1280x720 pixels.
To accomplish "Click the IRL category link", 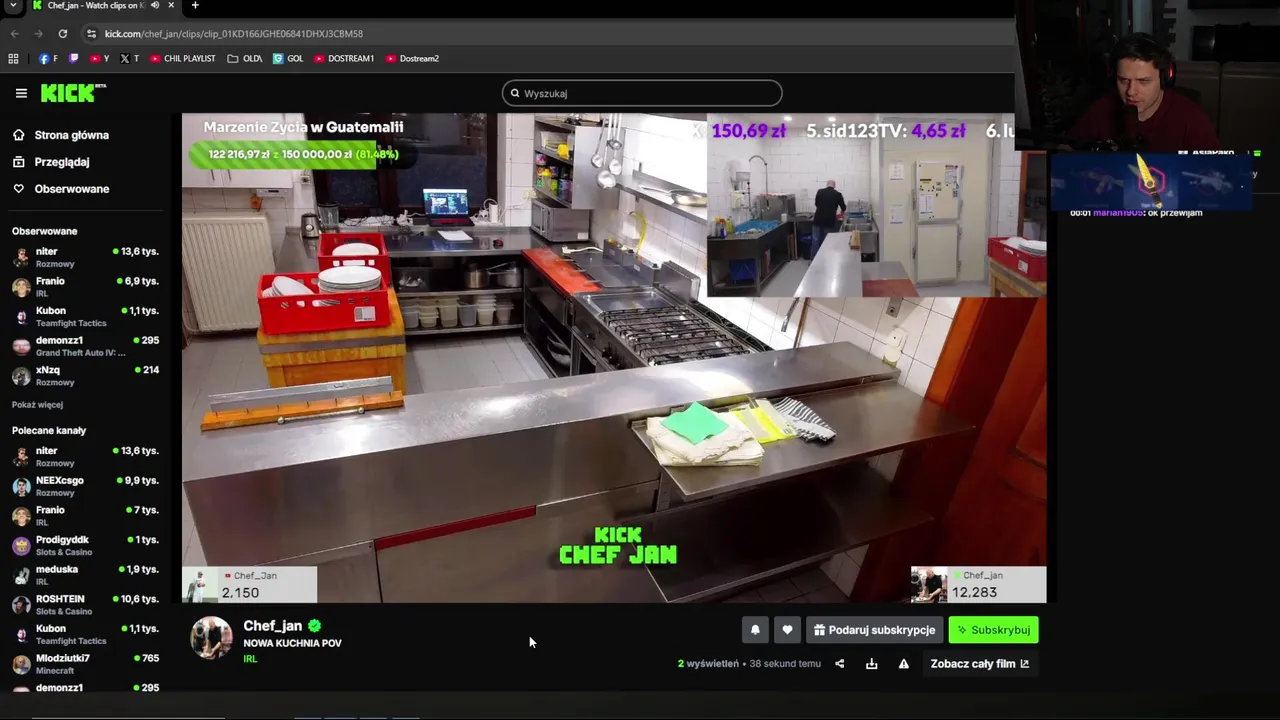I will click(x=250, y=659).
